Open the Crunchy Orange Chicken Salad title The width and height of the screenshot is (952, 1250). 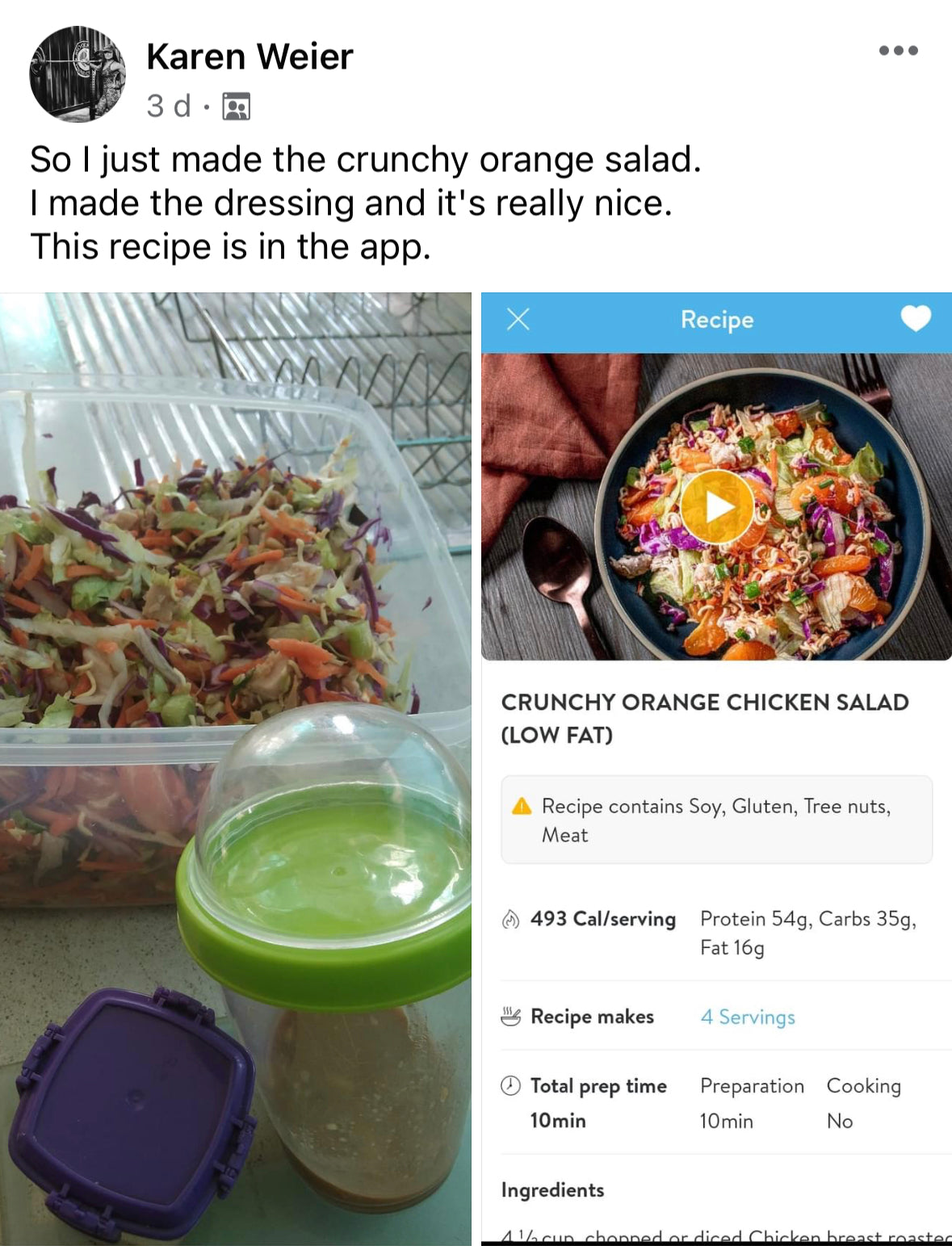tap(705, 718)
